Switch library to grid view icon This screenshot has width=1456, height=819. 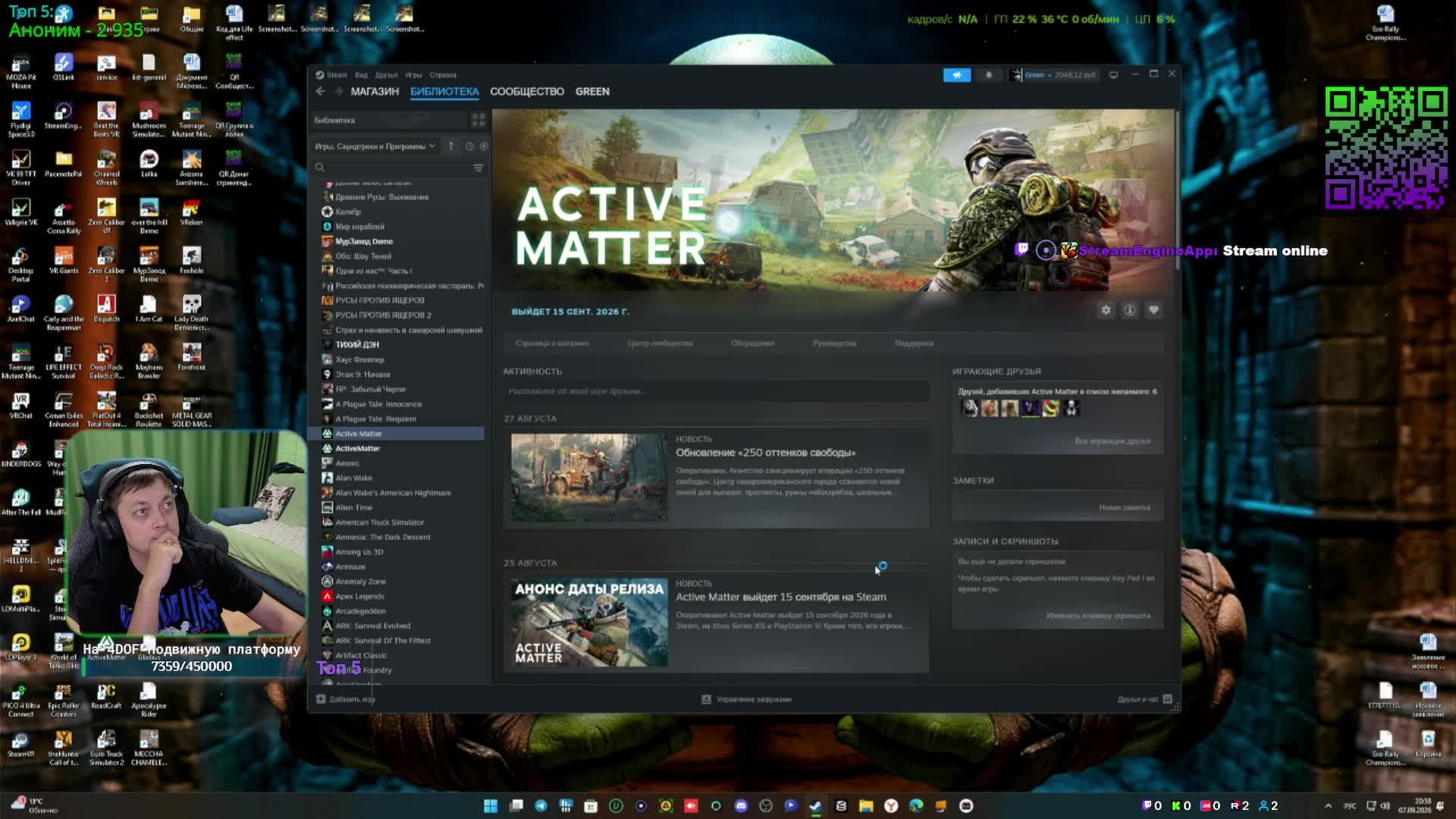pyautogui.click(x=479, y=121)
